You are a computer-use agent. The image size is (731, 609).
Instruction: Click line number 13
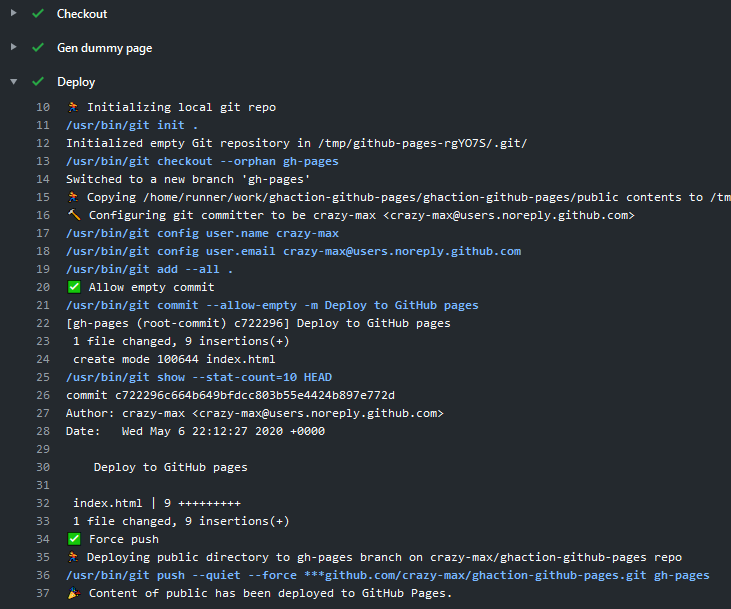pos(43,161)
